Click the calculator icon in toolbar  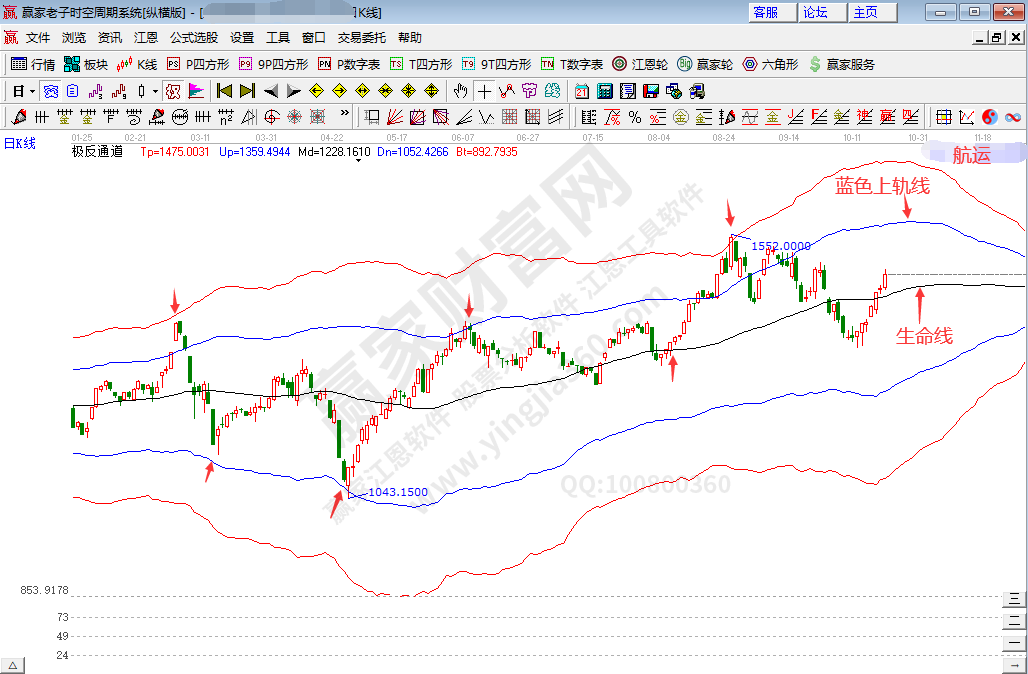pos(605,91)
